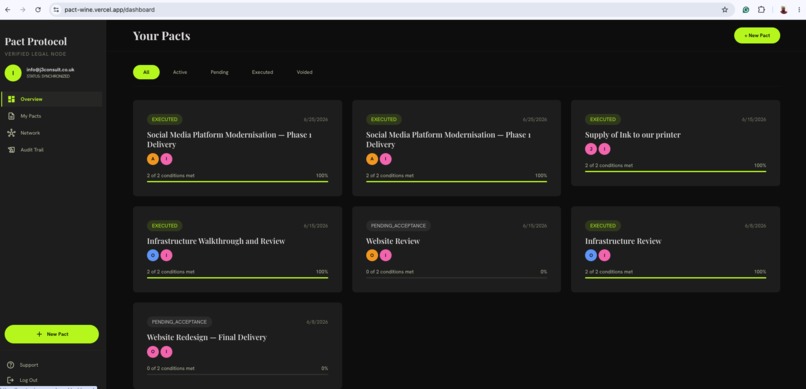The width and height of the screenshot is (806, 389).
Task: Open the Overview sidebar item
Action: [51, 99]
